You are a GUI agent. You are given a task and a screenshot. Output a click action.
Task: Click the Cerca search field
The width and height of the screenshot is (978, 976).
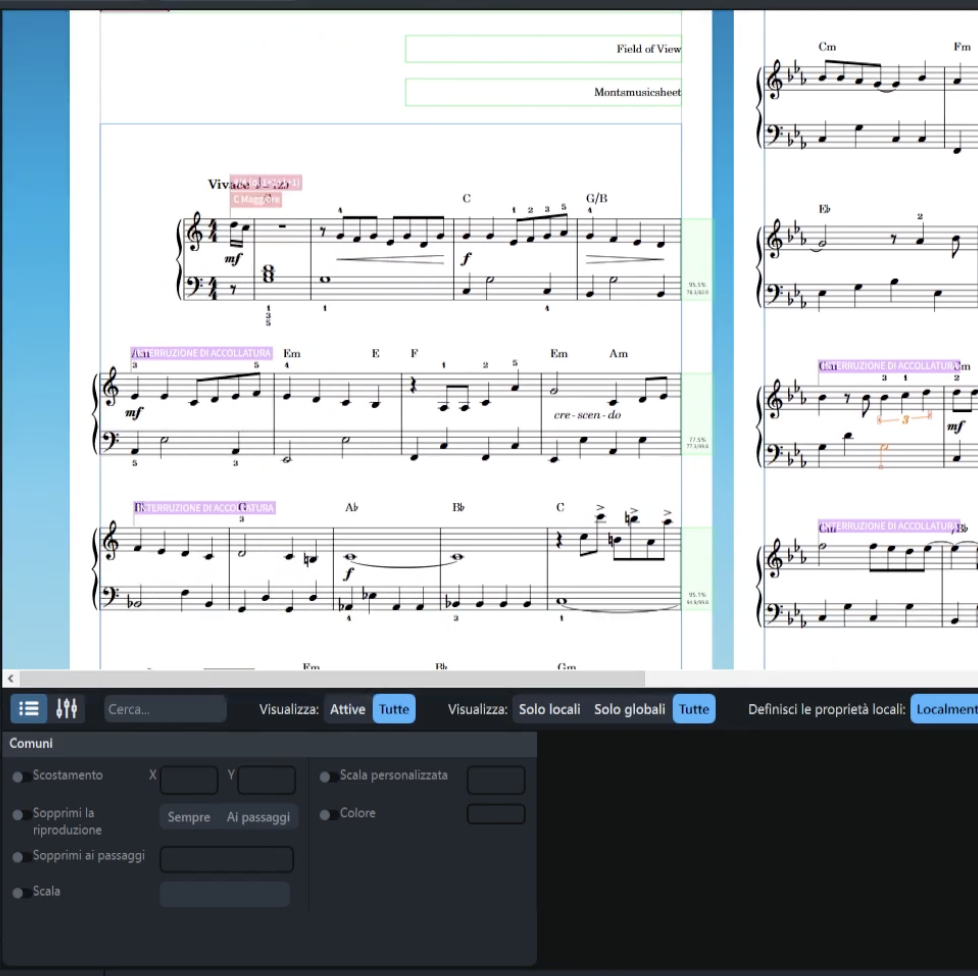coord(165,709)
